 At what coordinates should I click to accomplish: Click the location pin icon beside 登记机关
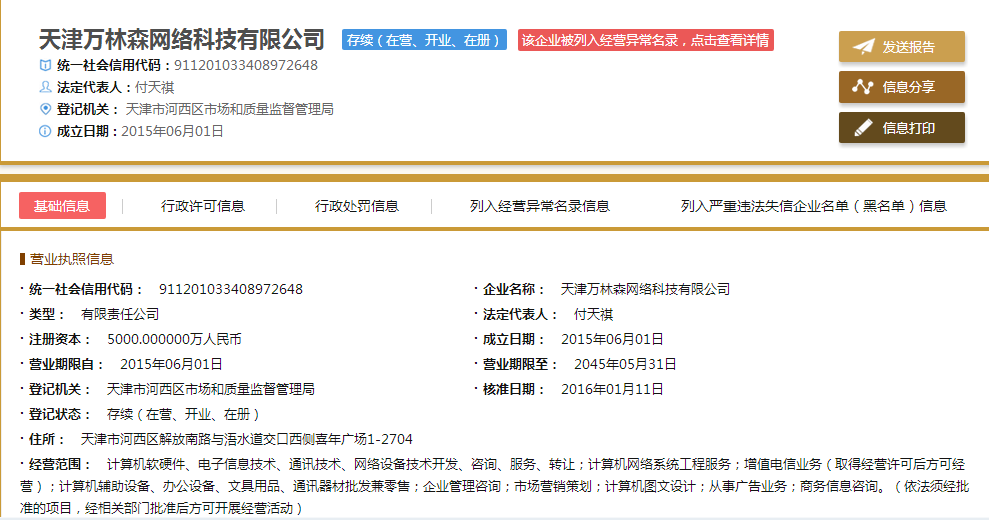click(44, 109)
